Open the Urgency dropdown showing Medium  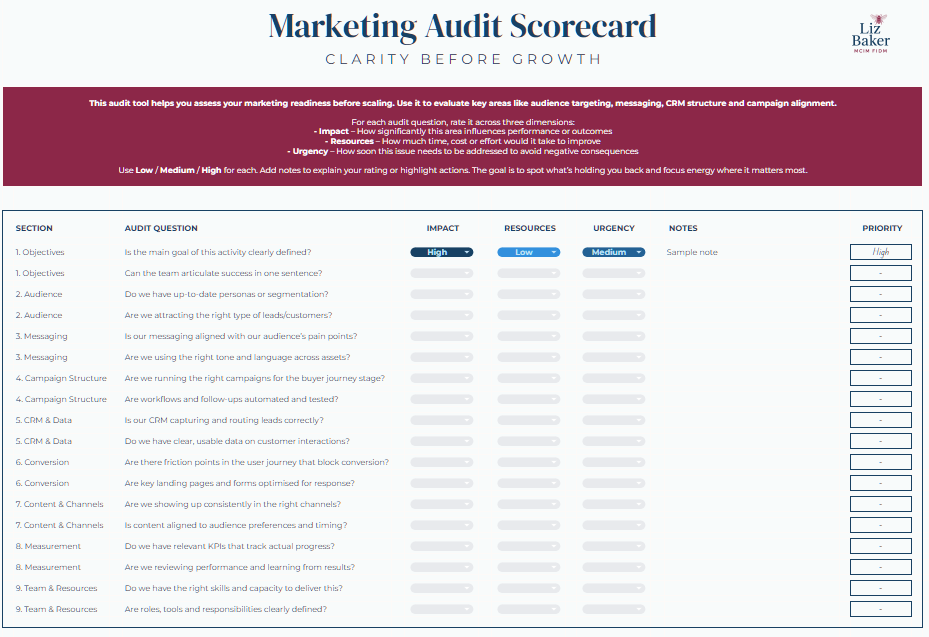614,252
